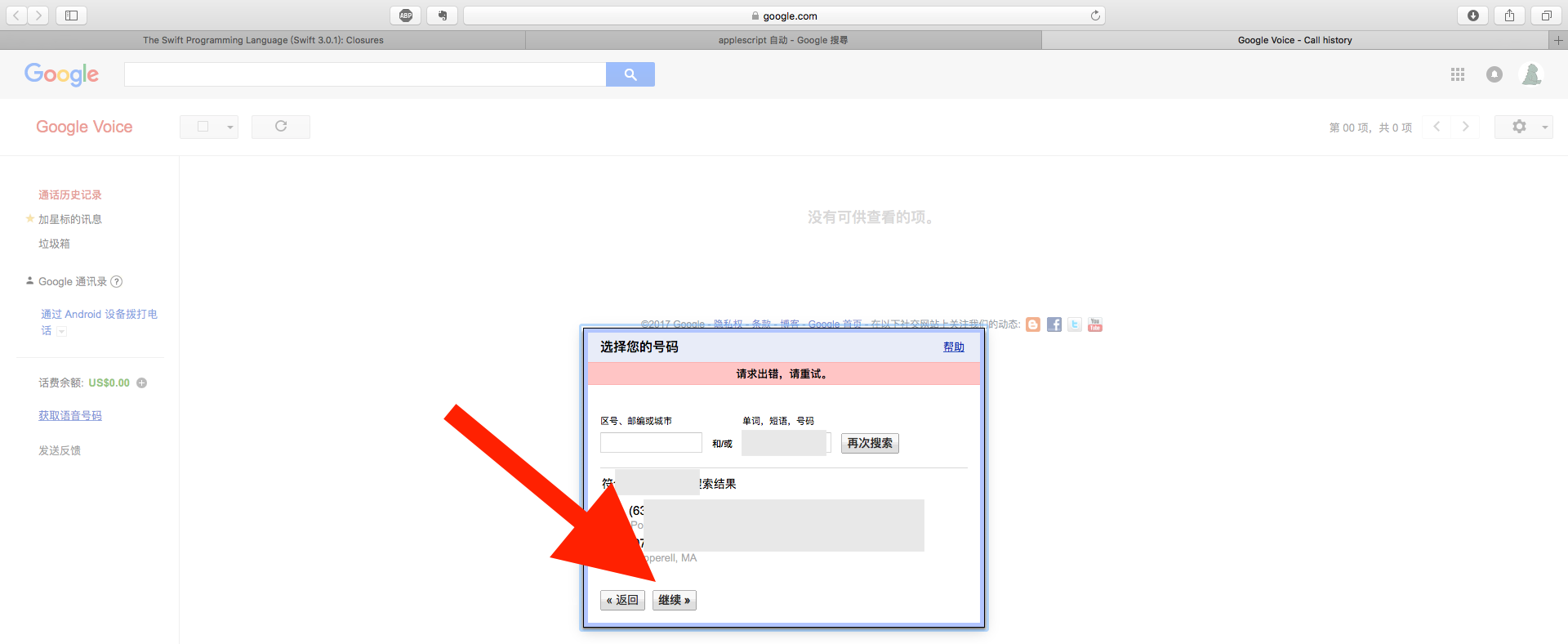Open 加星标的讯息 in sidebar
Screen dimensions: 1568x644
70,219
